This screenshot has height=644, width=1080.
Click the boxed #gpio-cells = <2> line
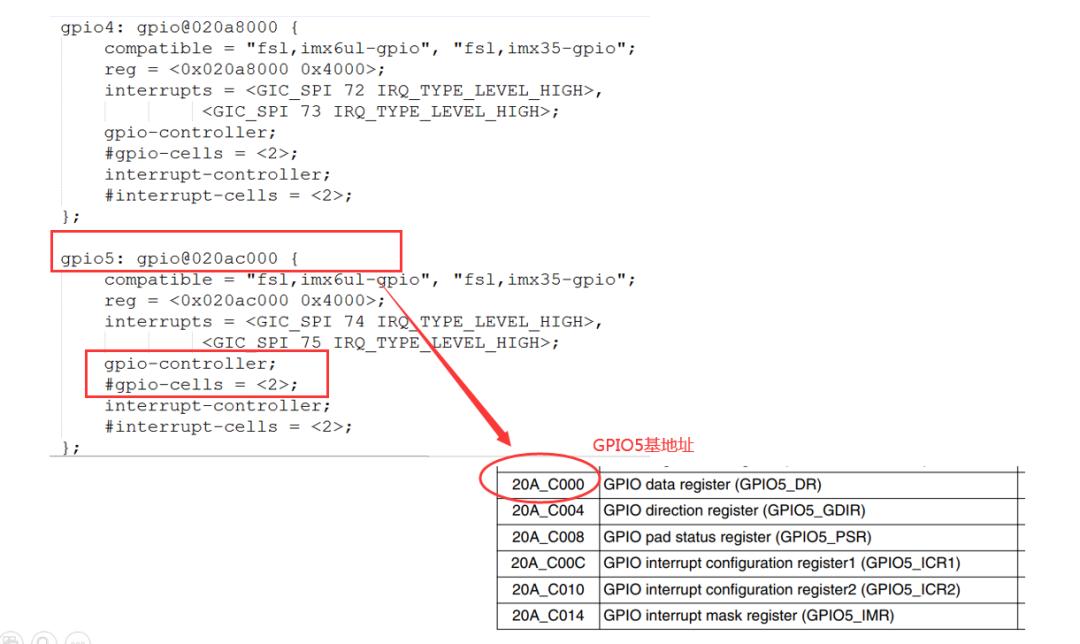point(201,384)
